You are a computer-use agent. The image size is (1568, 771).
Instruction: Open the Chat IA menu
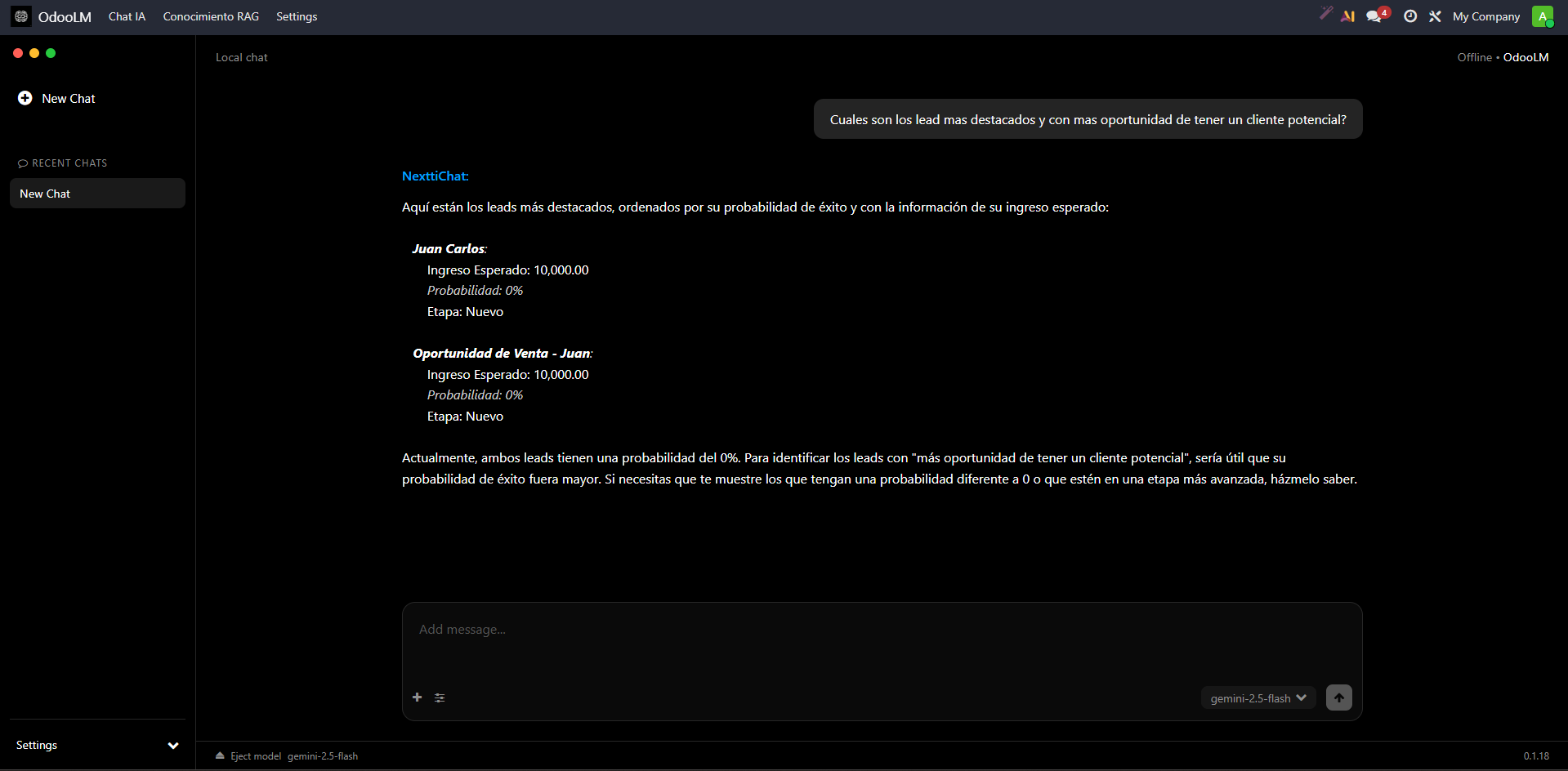pyautogui.click(x=127, y=16)
